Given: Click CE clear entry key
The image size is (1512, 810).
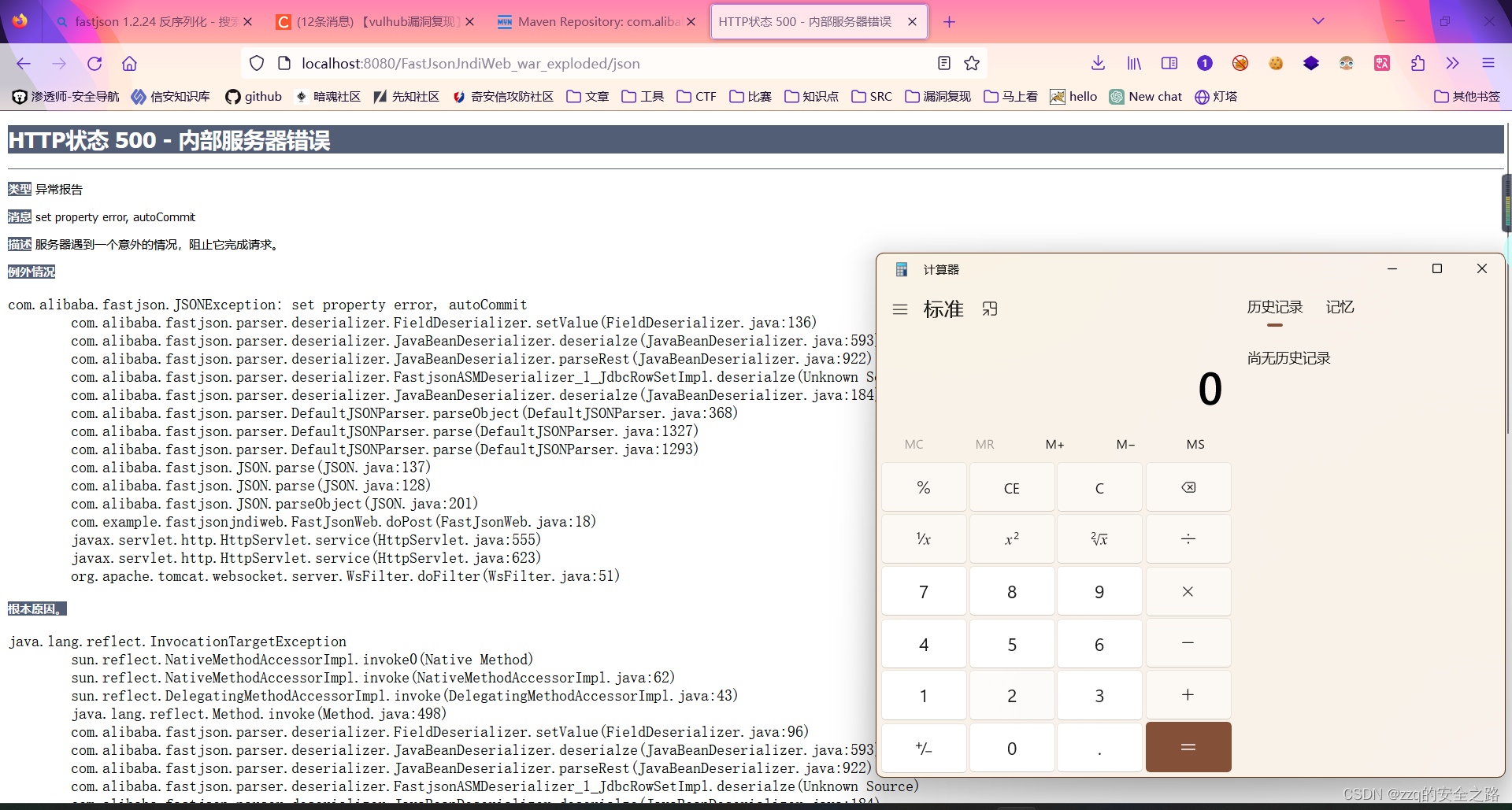Looking at the screenshot, I should click(x=1012, y=488).
